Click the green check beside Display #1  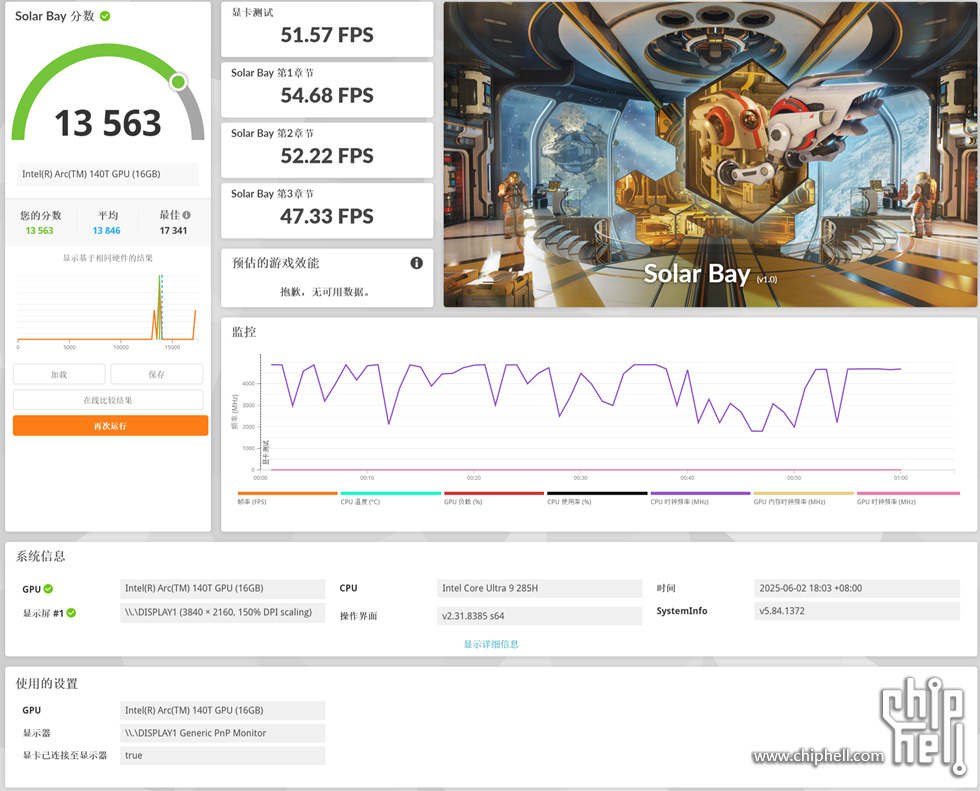coord(71,613)
